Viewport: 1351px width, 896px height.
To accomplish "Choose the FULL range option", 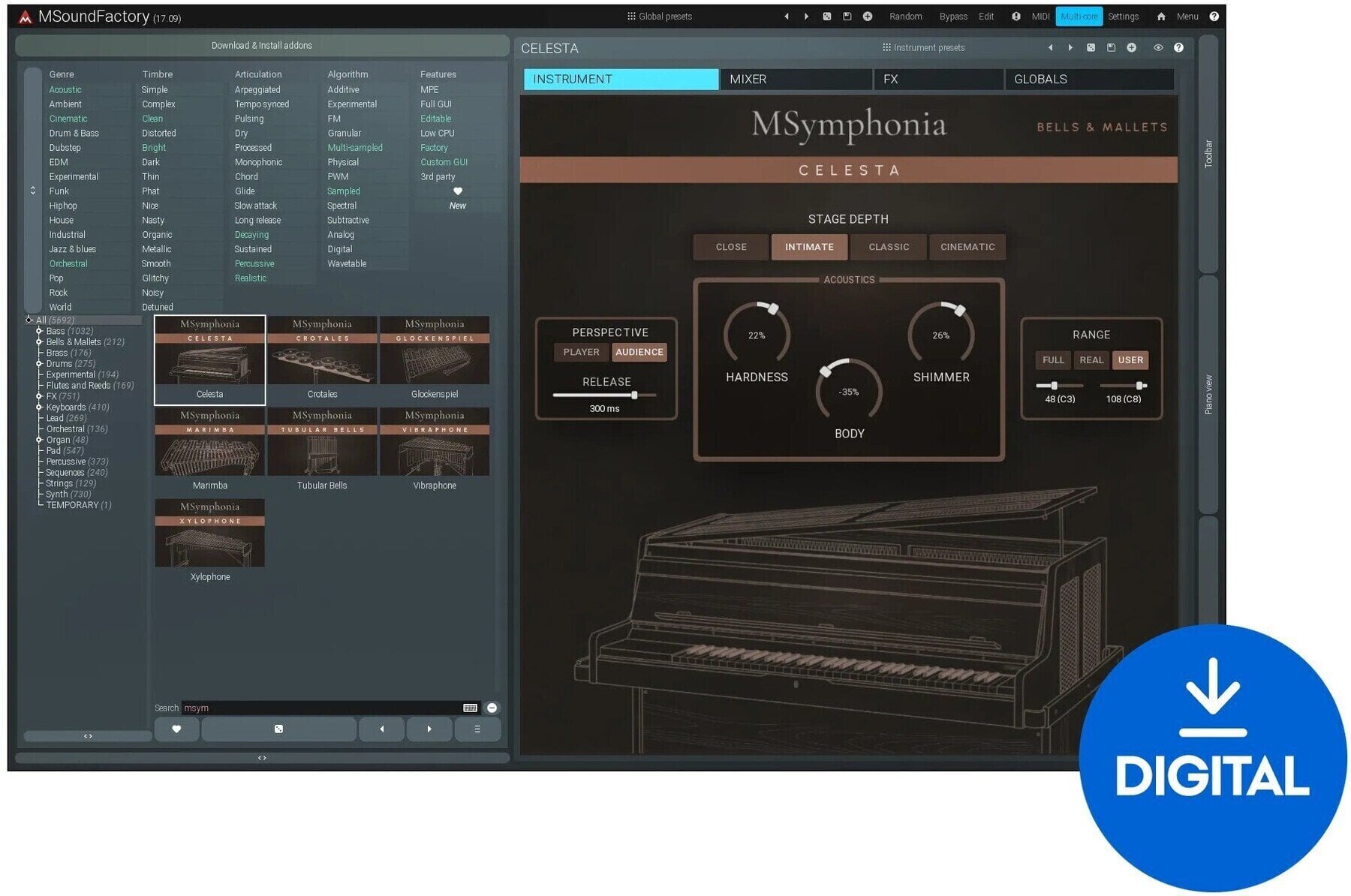I will coord(1053,360).
